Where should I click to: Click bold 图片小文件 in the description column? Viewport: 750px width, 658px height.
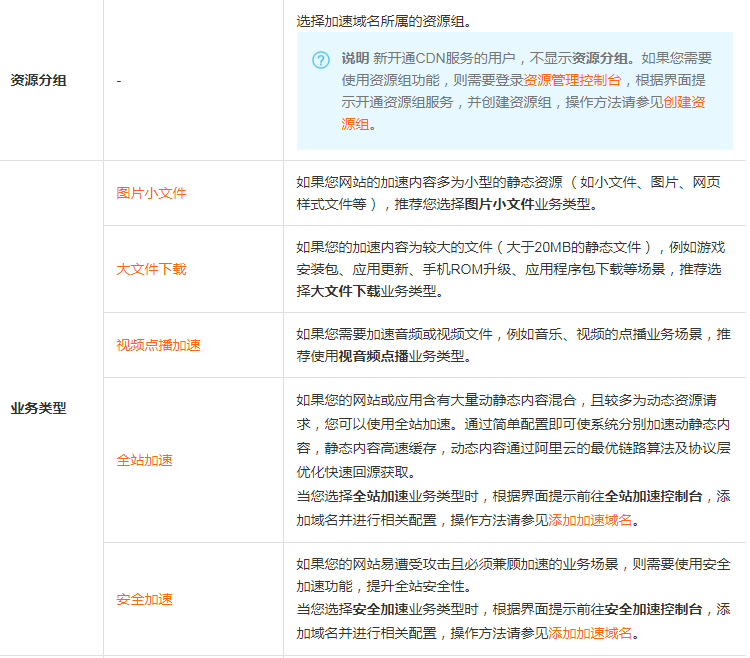[499, 204]
